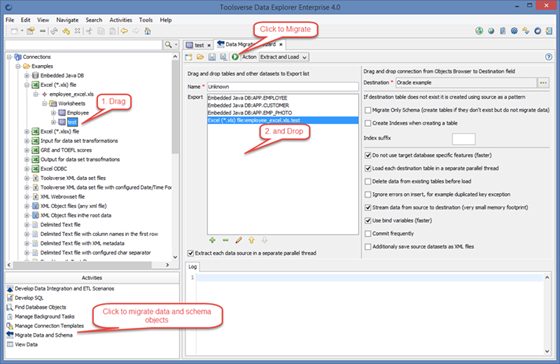
Task: Open Develop Data Integration and ETL Scenarios
Action: [x=64, y=289]
